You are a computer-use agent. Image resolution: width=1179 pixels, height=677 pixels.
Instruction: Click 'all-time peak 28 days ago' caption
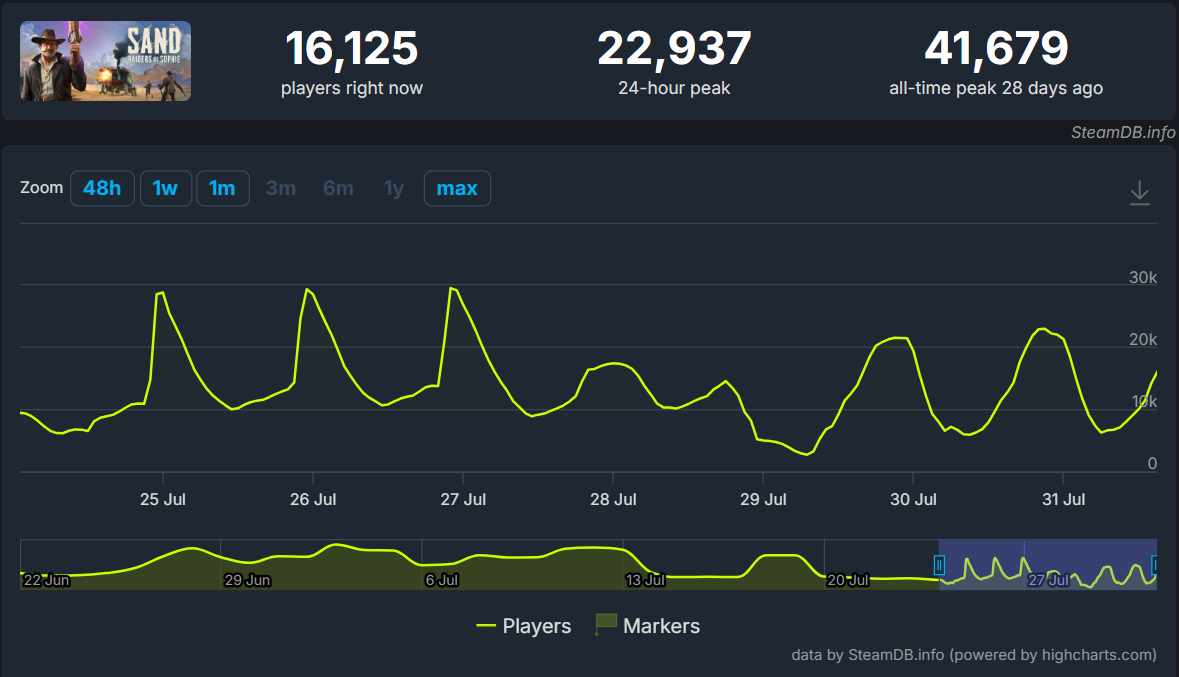point(996,88)
